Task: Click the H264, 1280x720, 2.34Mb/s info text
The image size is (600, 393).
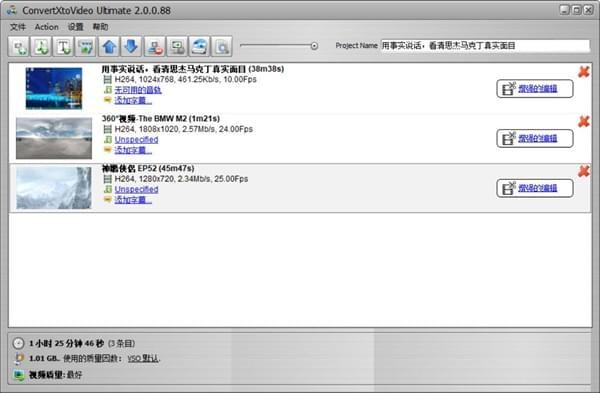Action: [181, 179]
